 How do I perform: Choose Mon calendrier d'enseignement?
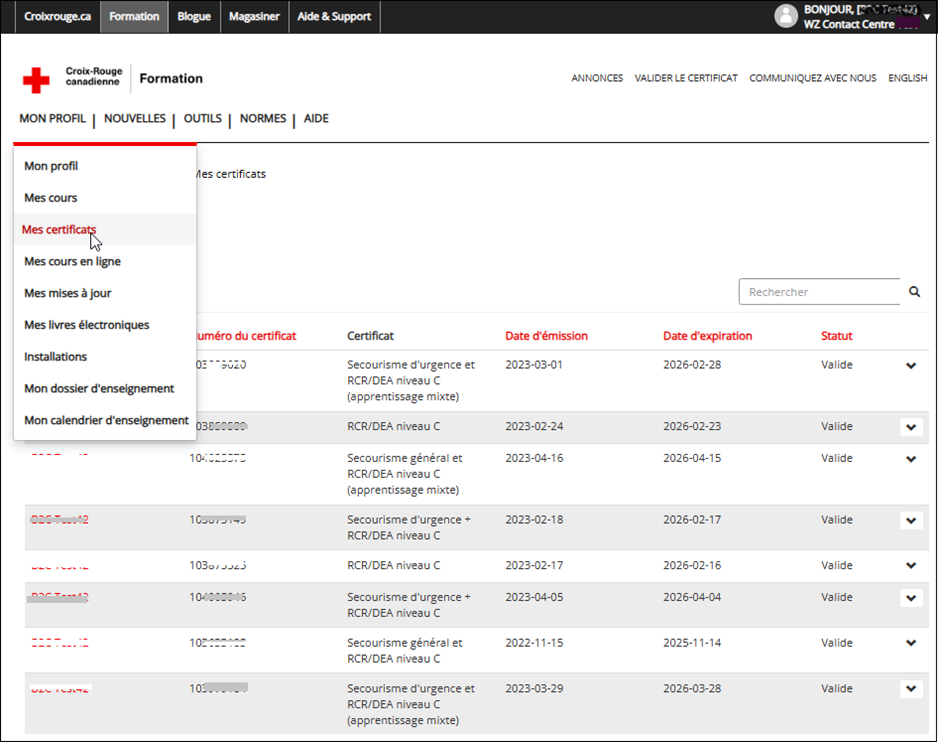(105, 420)
